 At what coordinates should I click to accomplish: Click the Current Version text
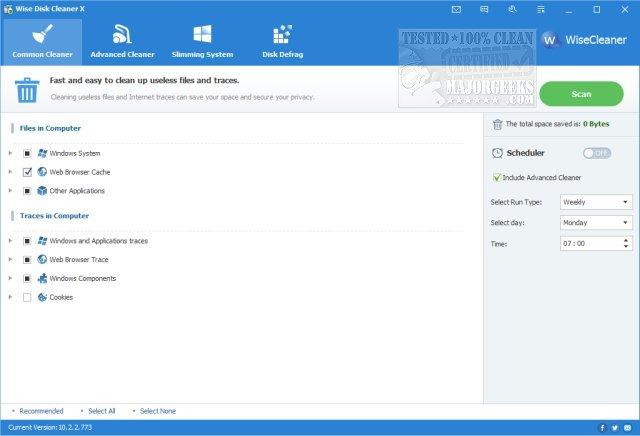pyautogui.click(x=50, y=427)
